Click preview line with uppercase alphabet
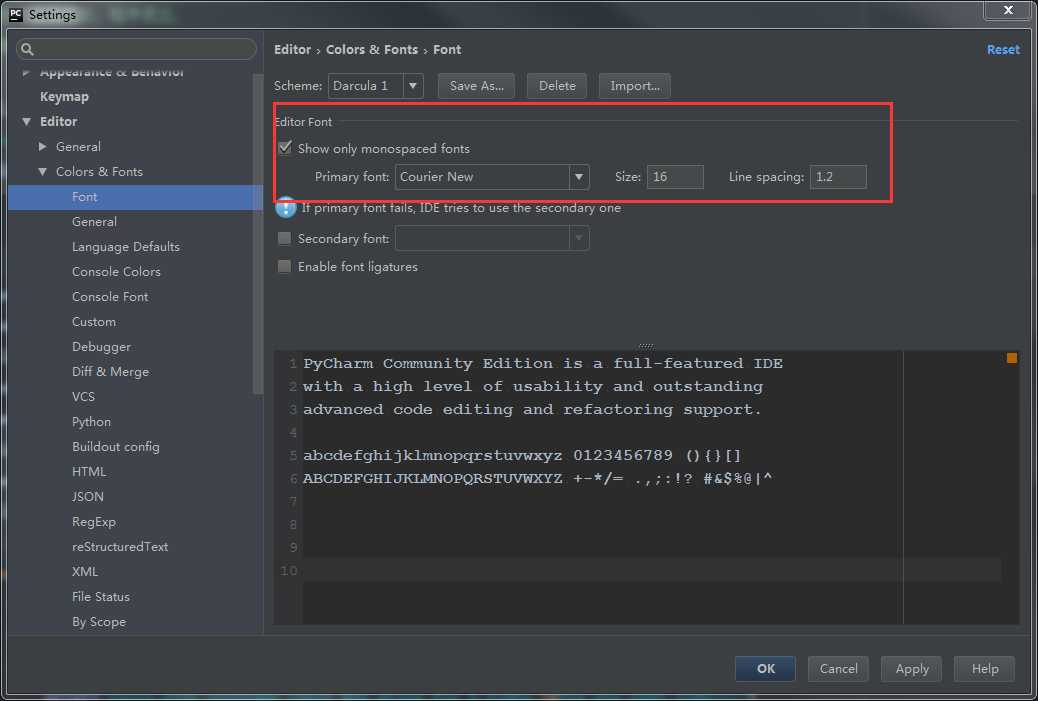 [x=538, y=478]
